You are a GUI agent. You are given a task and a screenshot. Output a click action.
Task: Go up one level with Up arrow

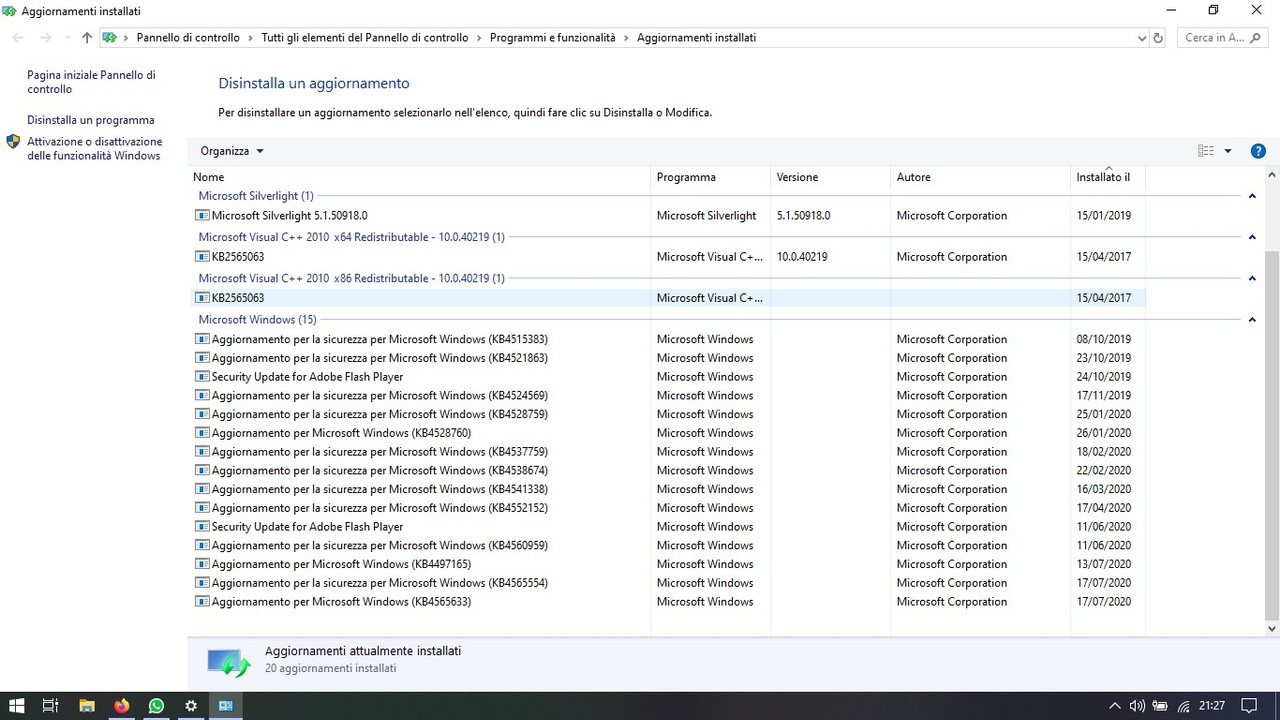tap(87, 38)
